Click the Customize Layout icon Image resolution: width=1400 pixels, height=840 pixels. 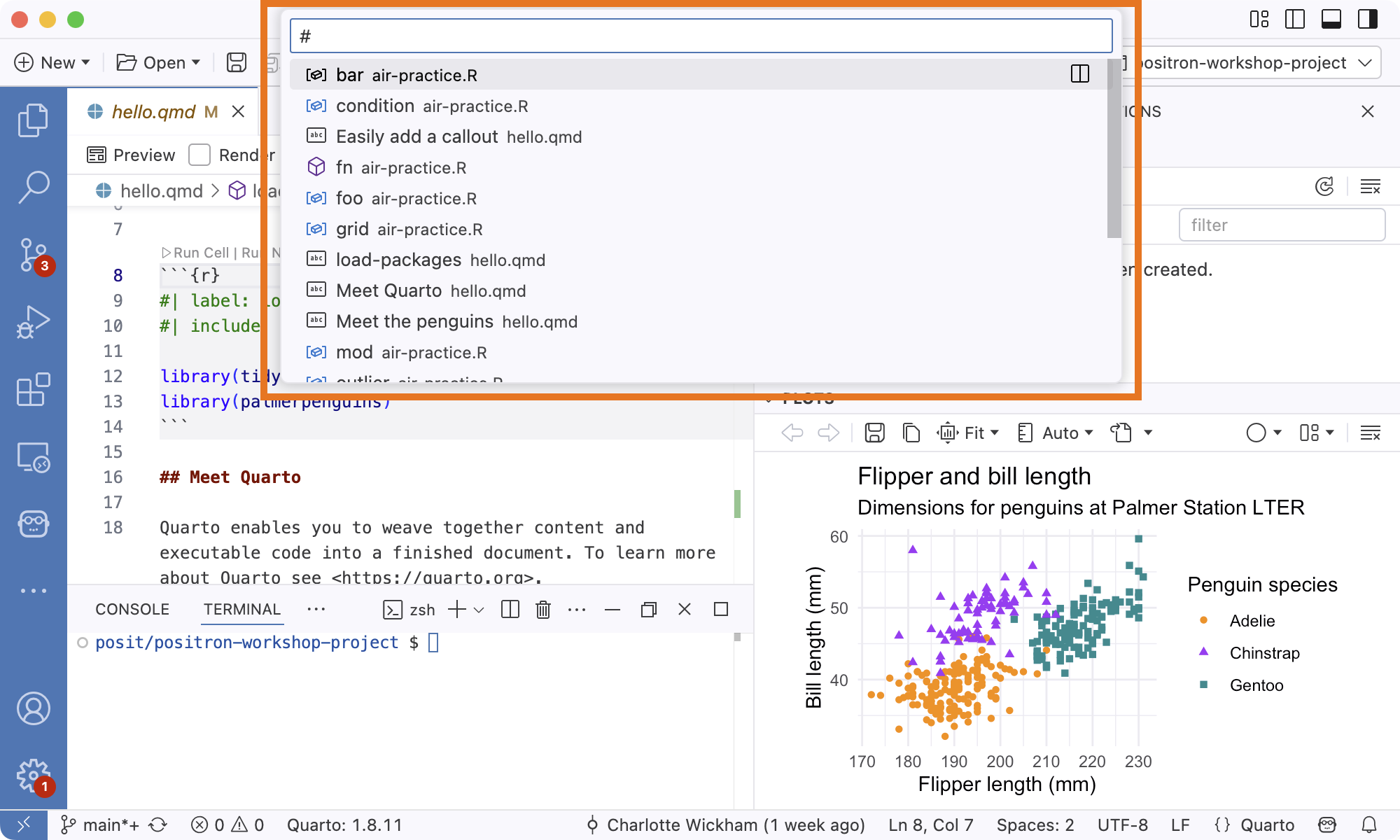[x=1259, y=19]
